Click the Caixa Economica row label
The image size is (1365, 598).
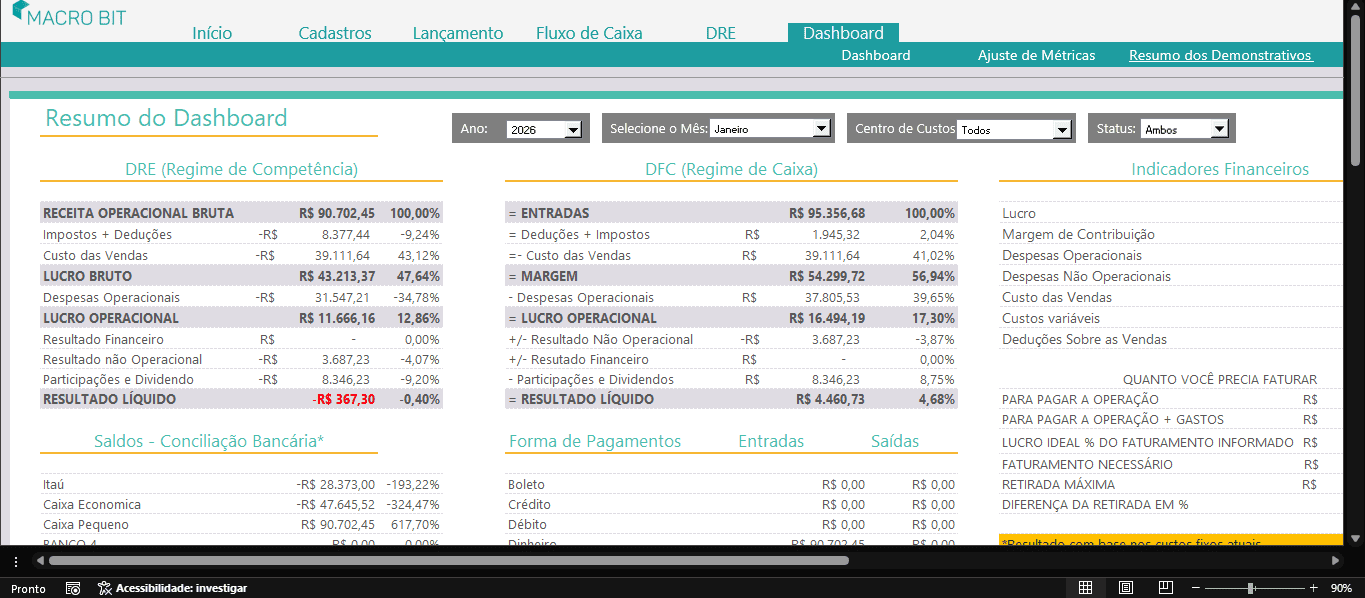(x=92, y=504)
